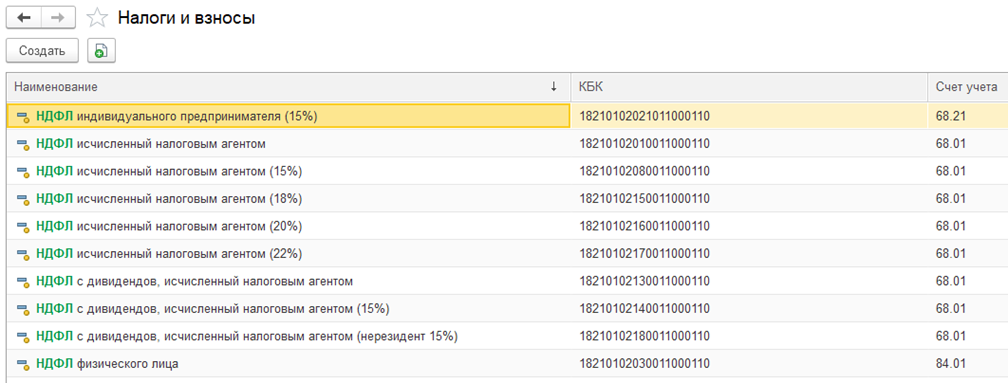This screenshot has width=1008, height=383.
Task: Click КБК cell 18210102130011000110
Action: (x=645, y=281)
